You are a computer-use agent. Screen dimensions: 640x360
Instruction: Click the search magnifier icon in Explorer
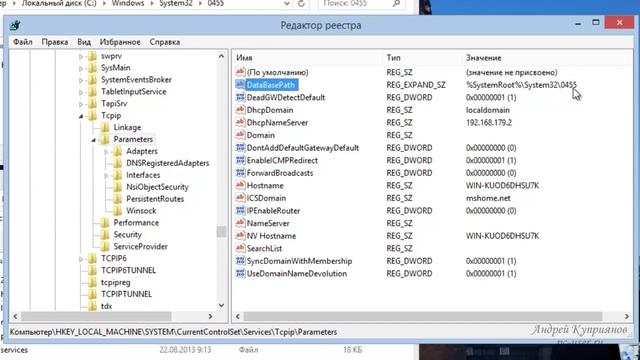pyautogui.click(x=396, y=3)
